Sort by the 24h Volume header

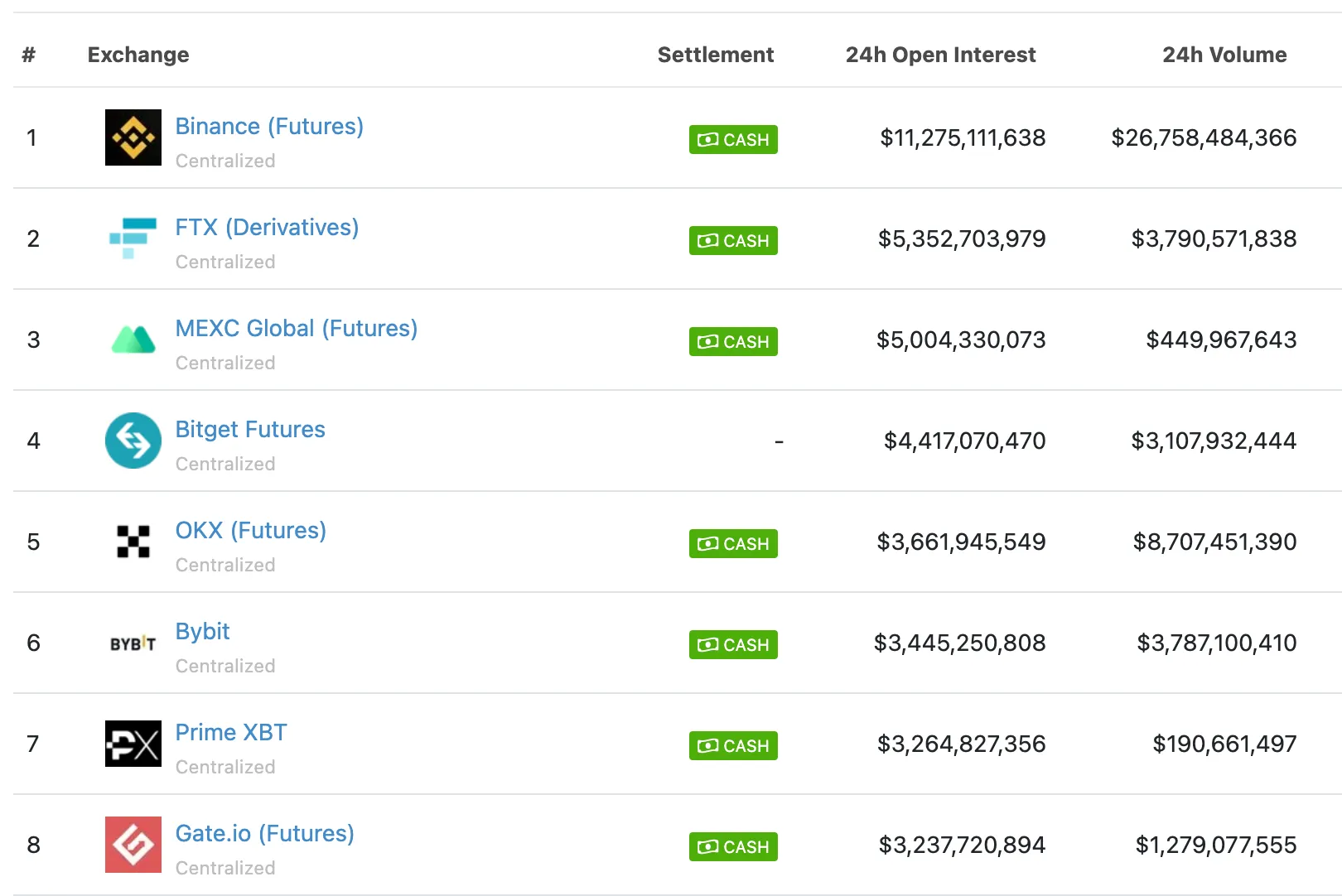[1224, 55]
